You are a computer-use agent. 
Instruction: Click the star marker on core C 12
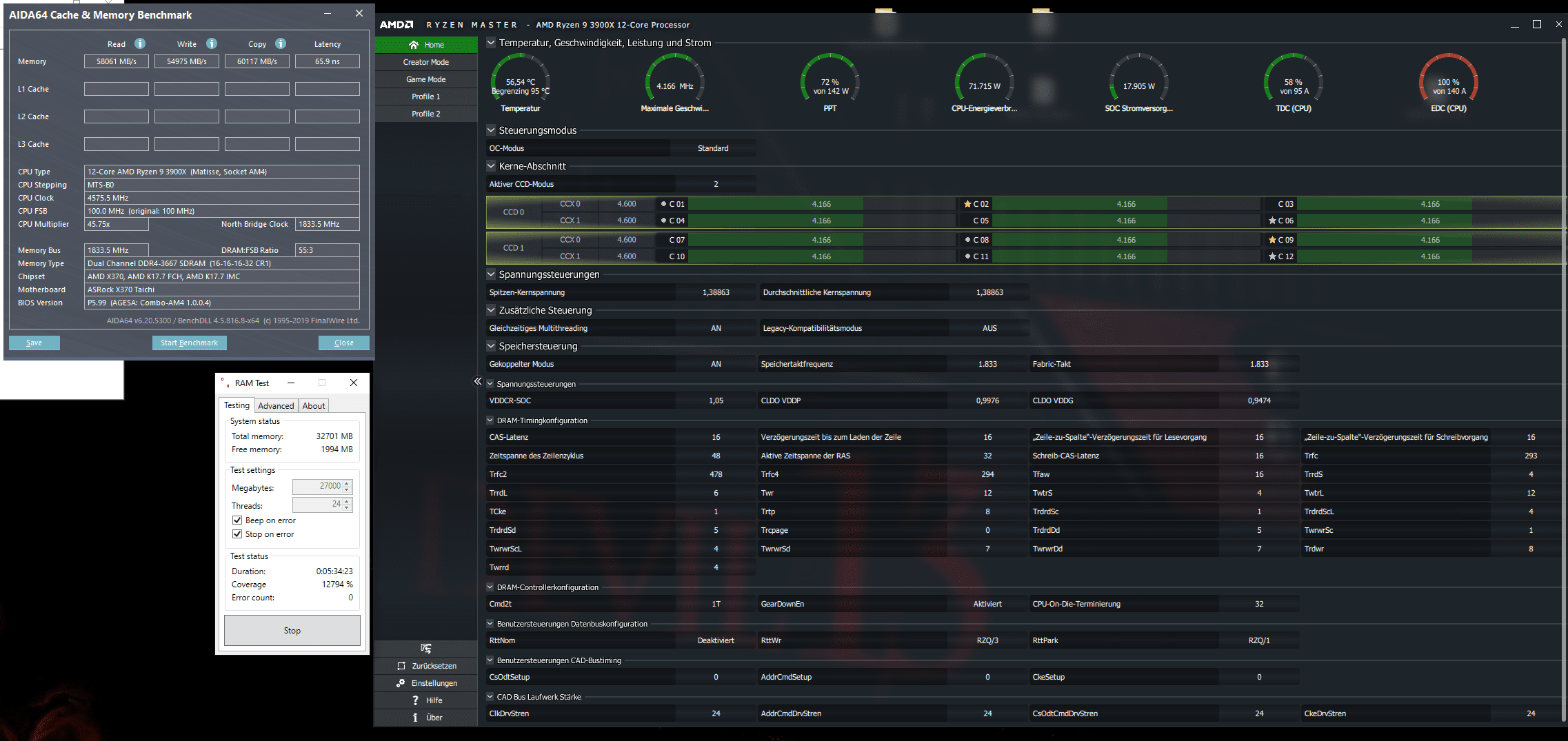pyautogui.click(x=1272, y=256)
